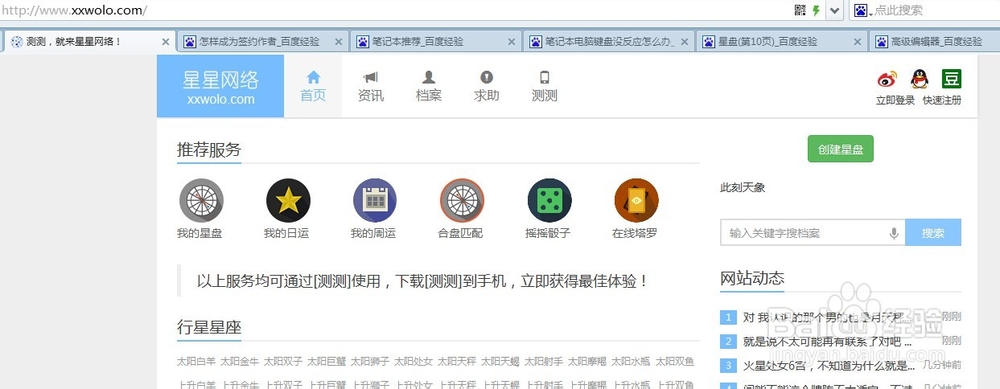The image size is (1000, 389).
Task: Open 档案 navigation item
Action: [x=429, y=86]
